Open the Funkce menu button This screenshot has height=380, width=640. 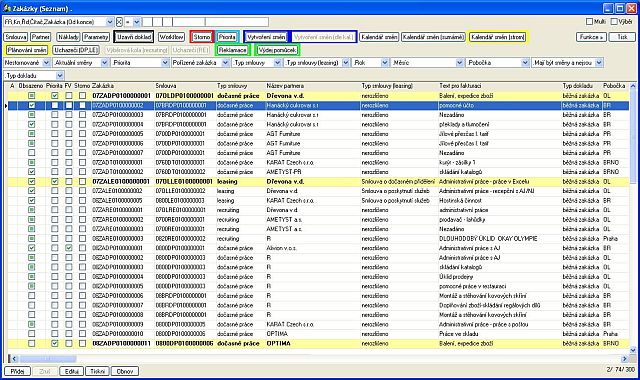tap(591, 37)
